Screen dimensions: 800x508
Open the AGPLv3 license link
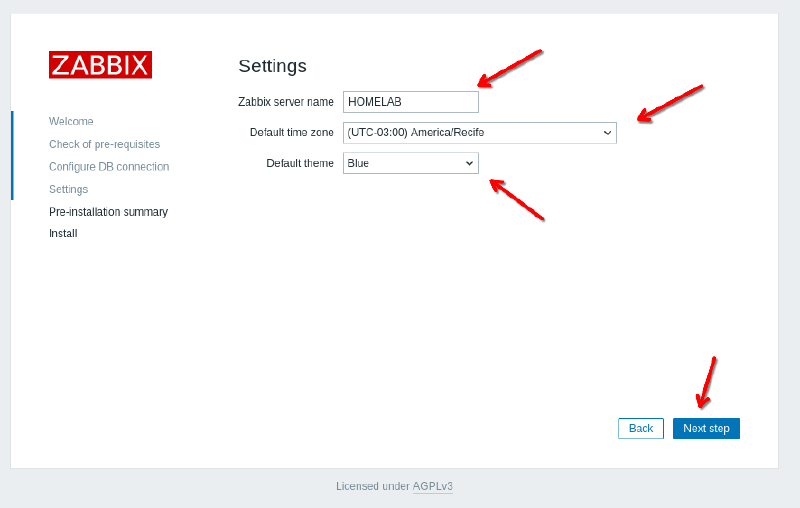[x=433, y=487]
